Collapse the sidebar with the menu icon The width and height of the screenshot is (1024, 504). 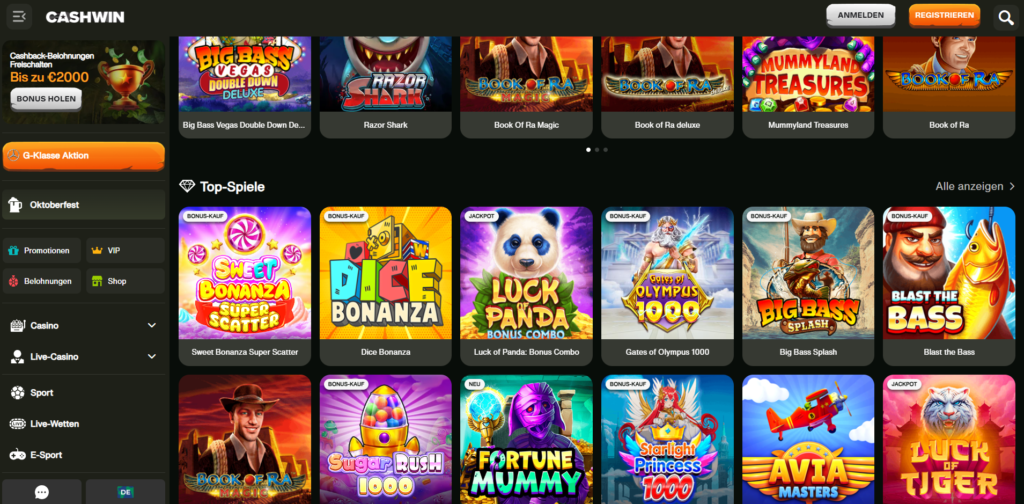tap(19, 17)
